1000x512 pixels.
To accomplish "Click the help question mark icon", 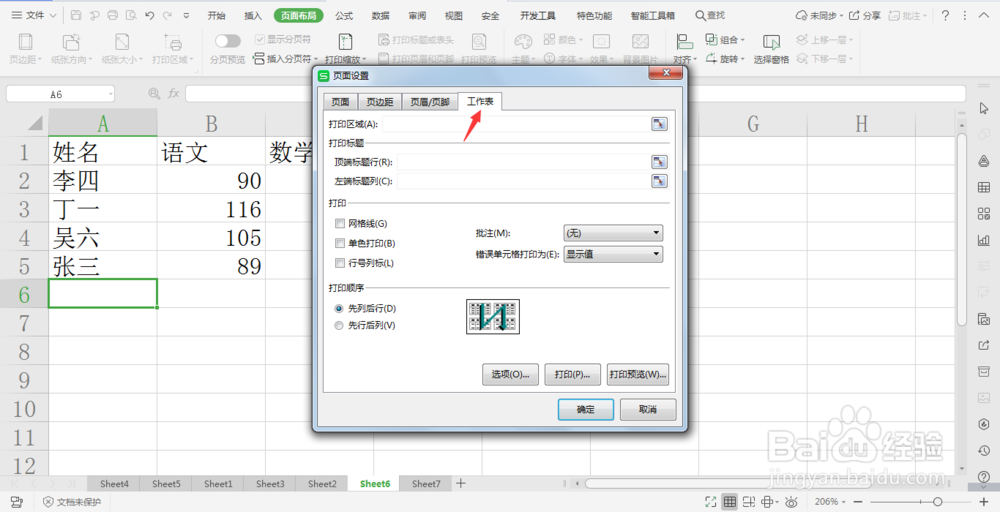I will tap(946, 15).
